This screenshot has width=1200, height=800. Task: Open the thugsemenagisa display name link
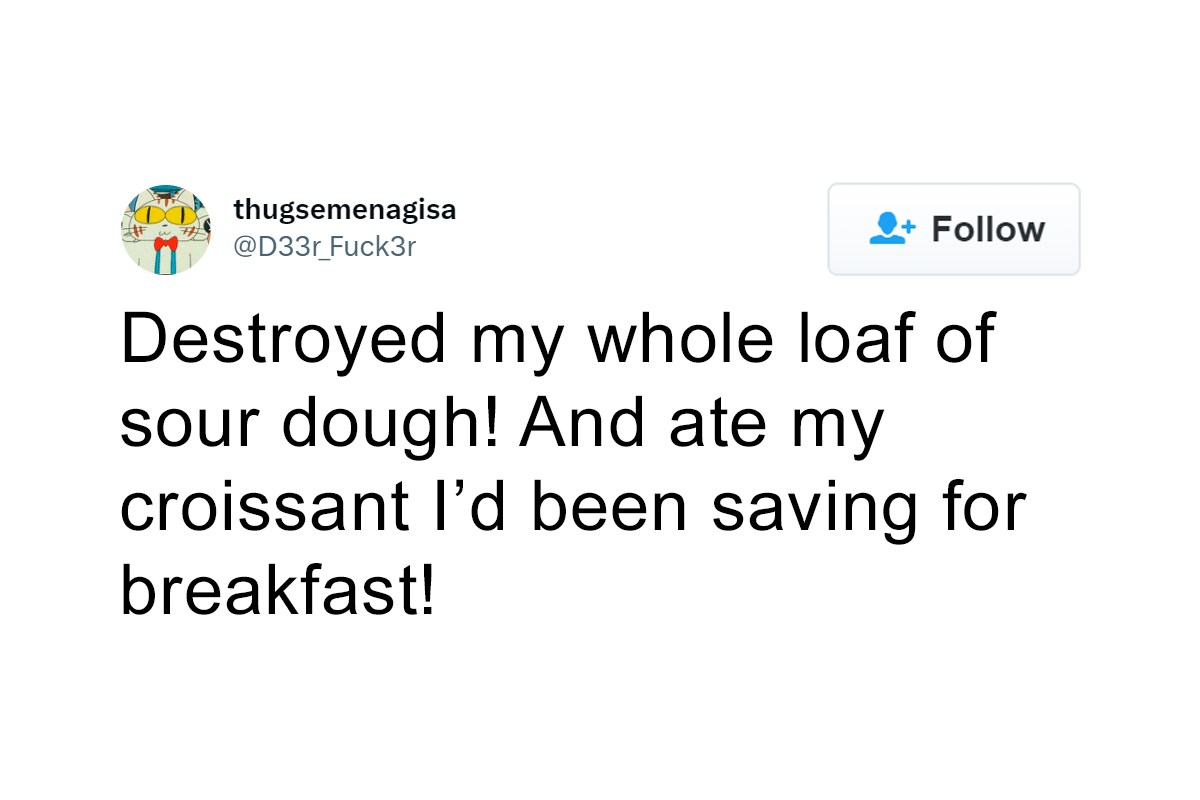coord(344,210)
